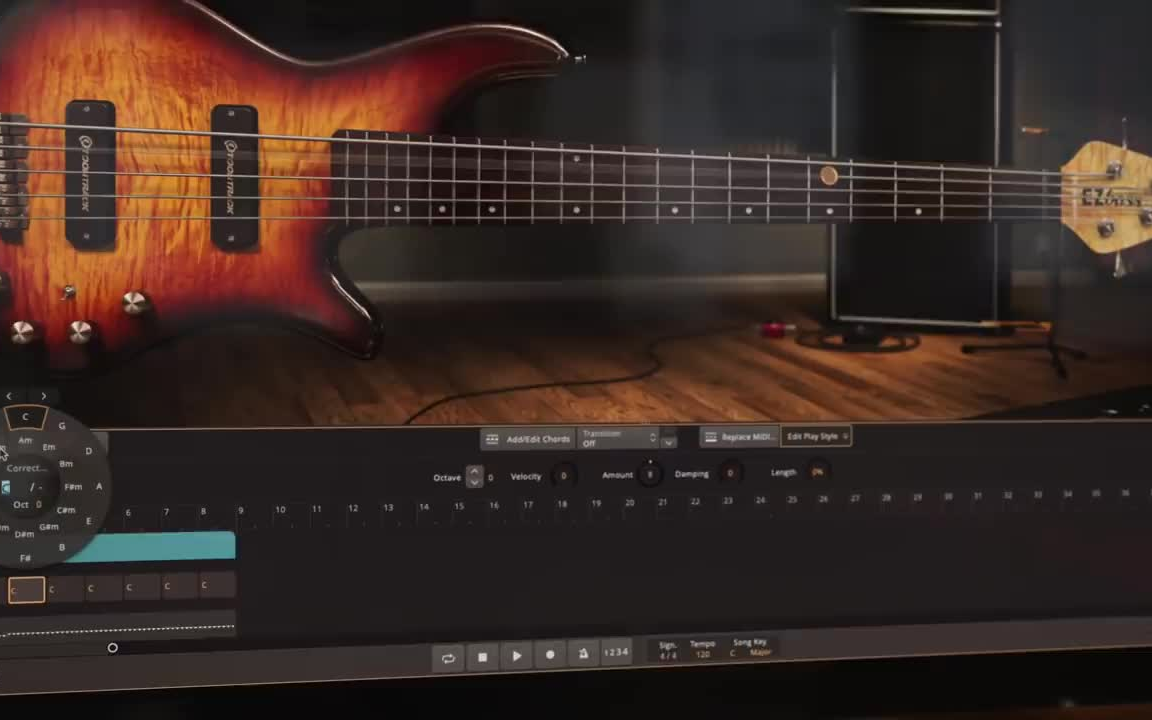
Task: Toggle the 1234 count-in button
Action: point(616,652)
